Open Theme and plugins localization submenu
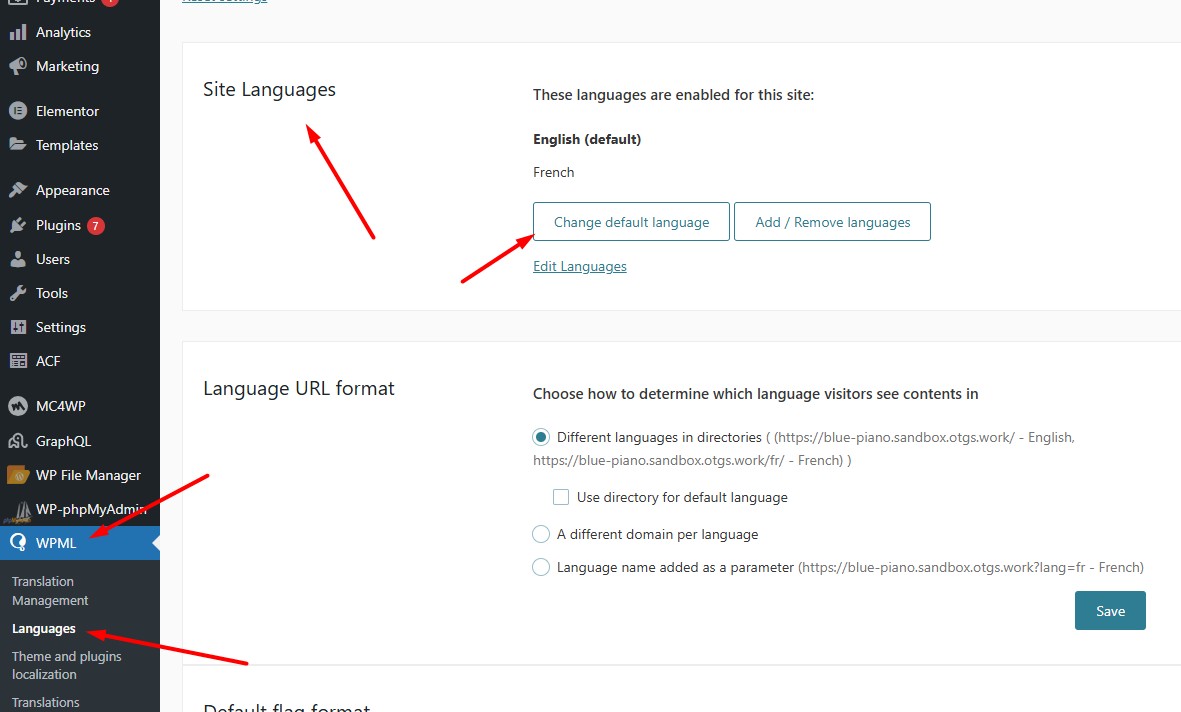Viewport: 1181px width, 712px height. 66,665
